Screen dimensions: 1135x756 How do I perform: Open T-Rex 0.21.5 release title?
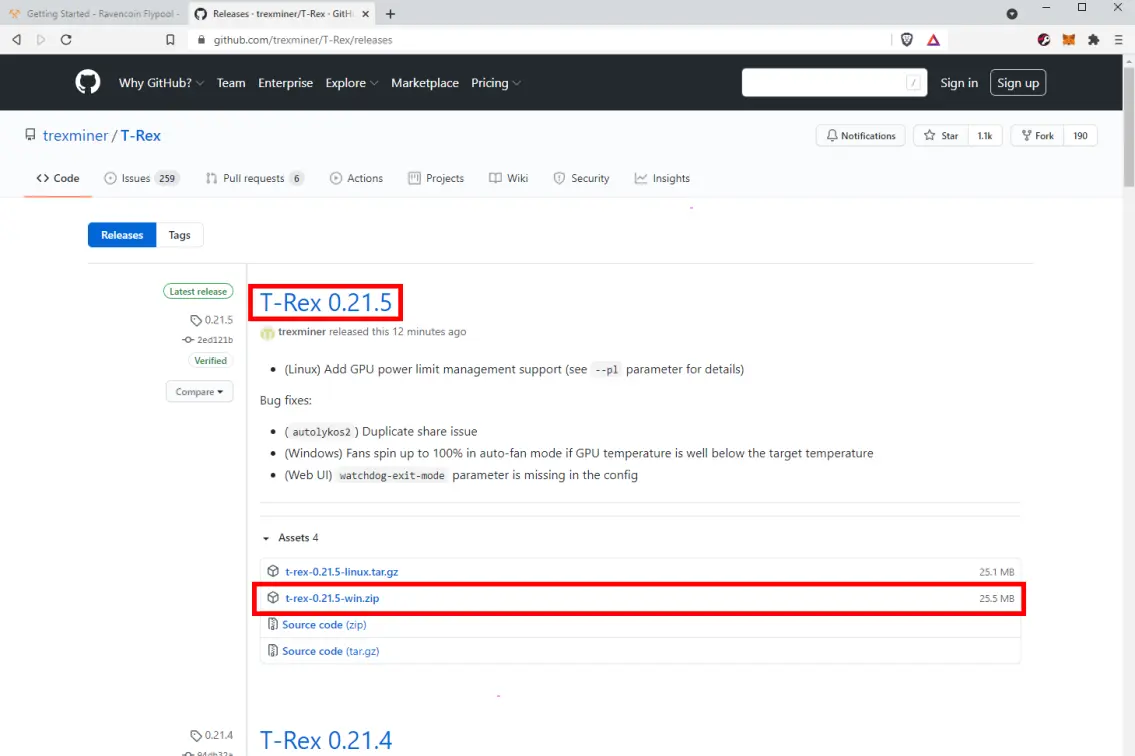tap(326, 302)
